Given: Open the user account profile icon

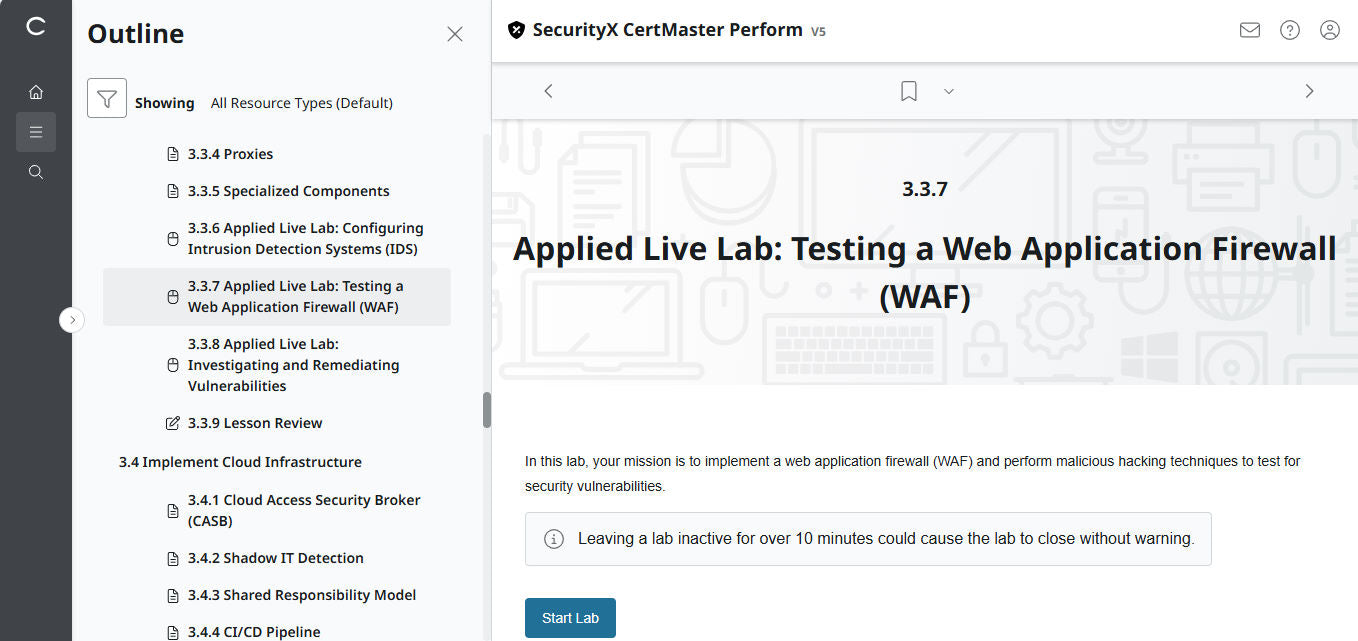Looking at the screenshot, I should click(1330, 30).
